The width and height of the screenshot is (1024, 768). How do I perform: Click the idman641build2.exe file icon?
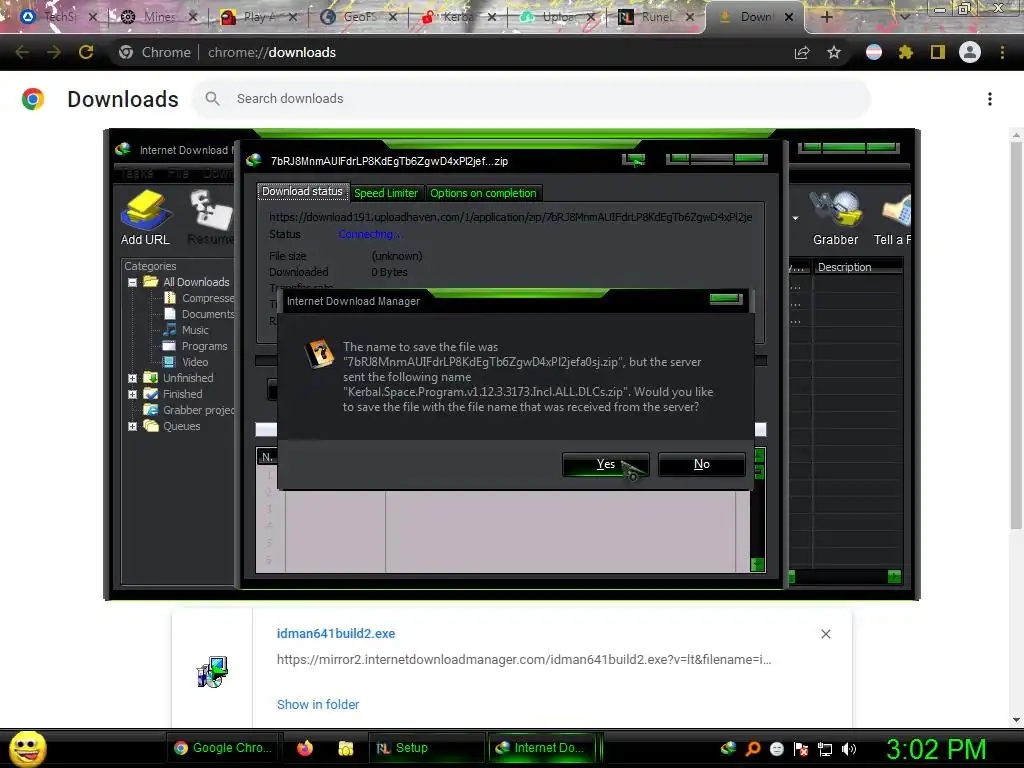pyautogui.click(x=212, y=672)
